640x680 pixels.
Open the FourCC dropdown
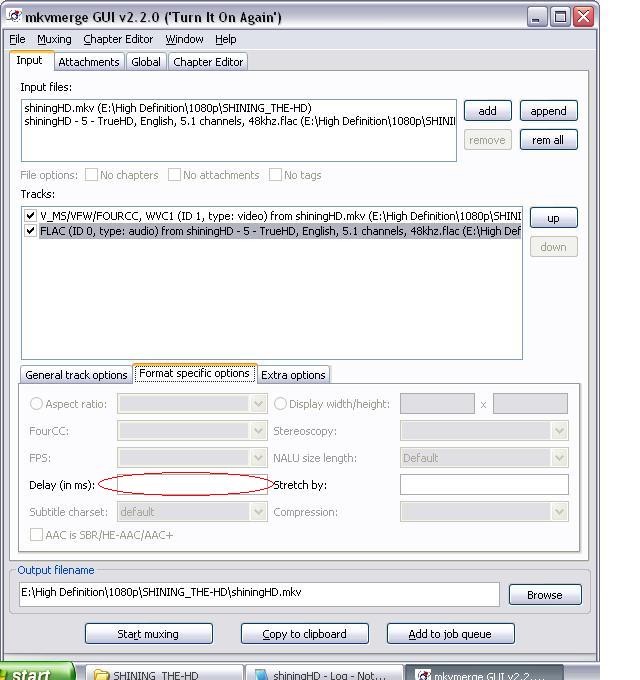(192, 431)
